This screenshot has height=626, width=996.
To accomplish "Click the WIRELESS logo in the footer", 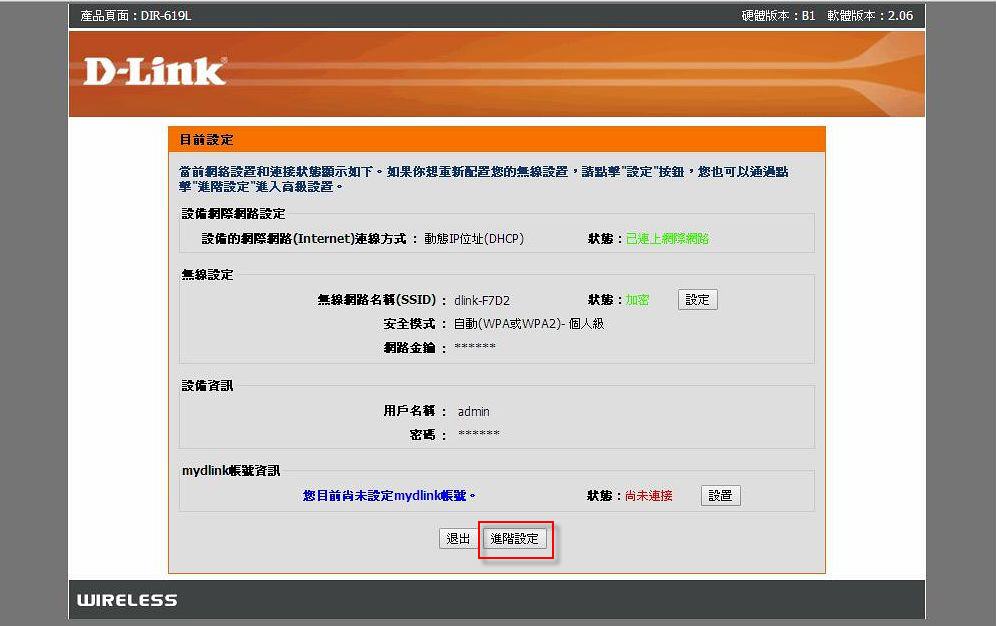I will coord(127,600).
